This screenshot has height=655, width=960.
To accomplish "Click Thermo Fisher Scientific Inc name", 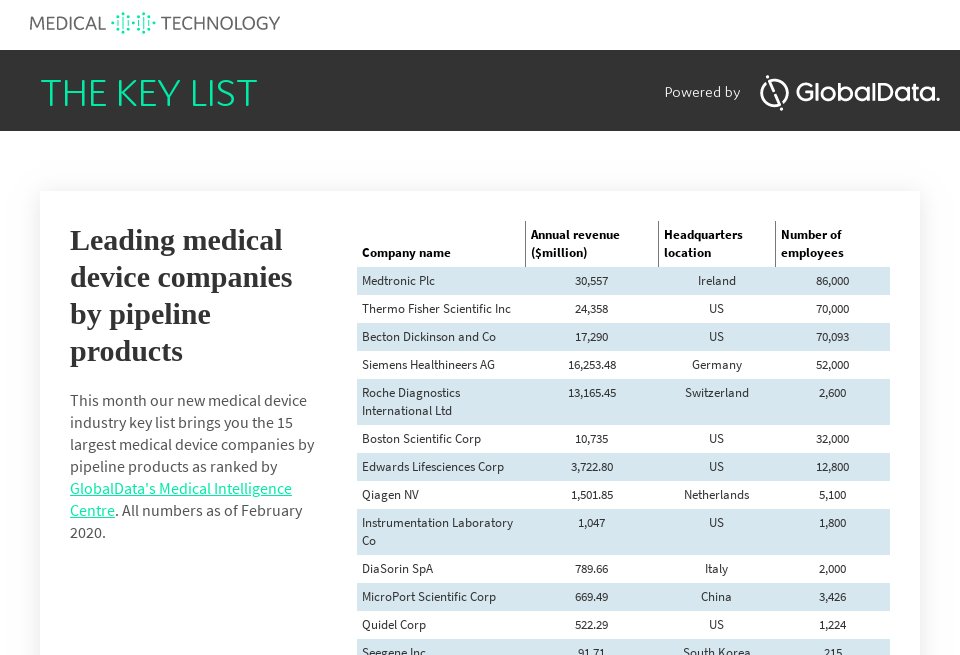I will [x=436, y=309].
